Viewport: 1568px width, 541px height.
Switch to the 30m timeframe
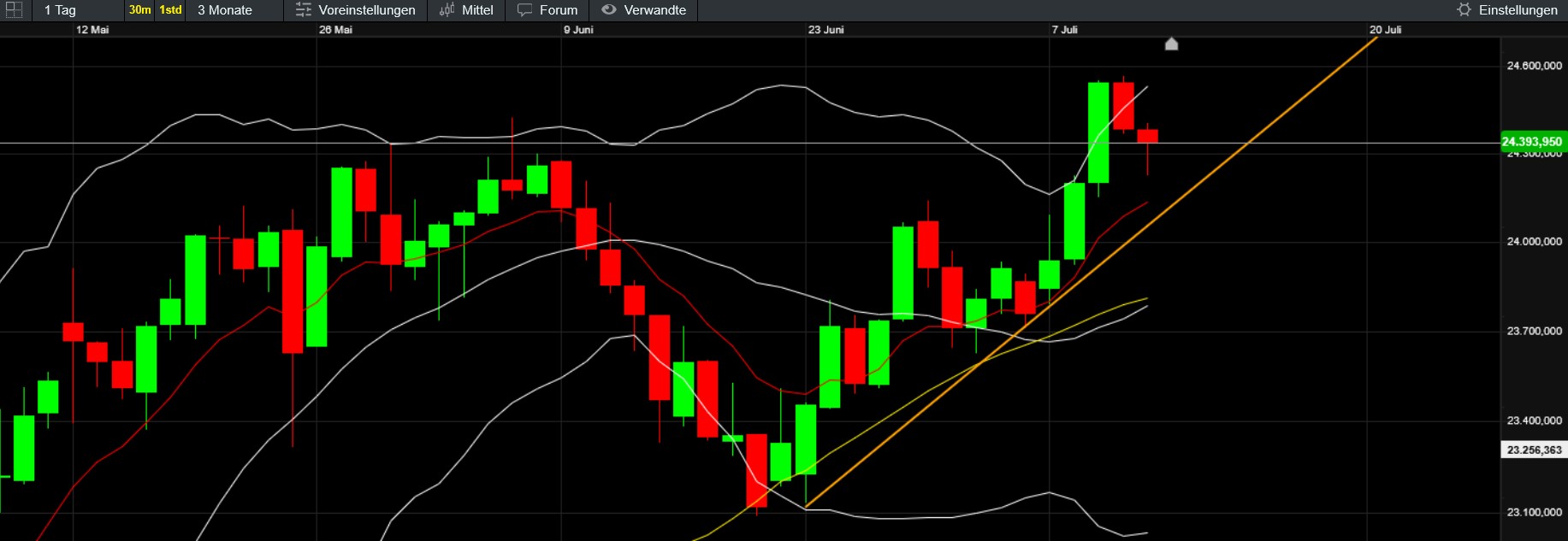point(139,10)
